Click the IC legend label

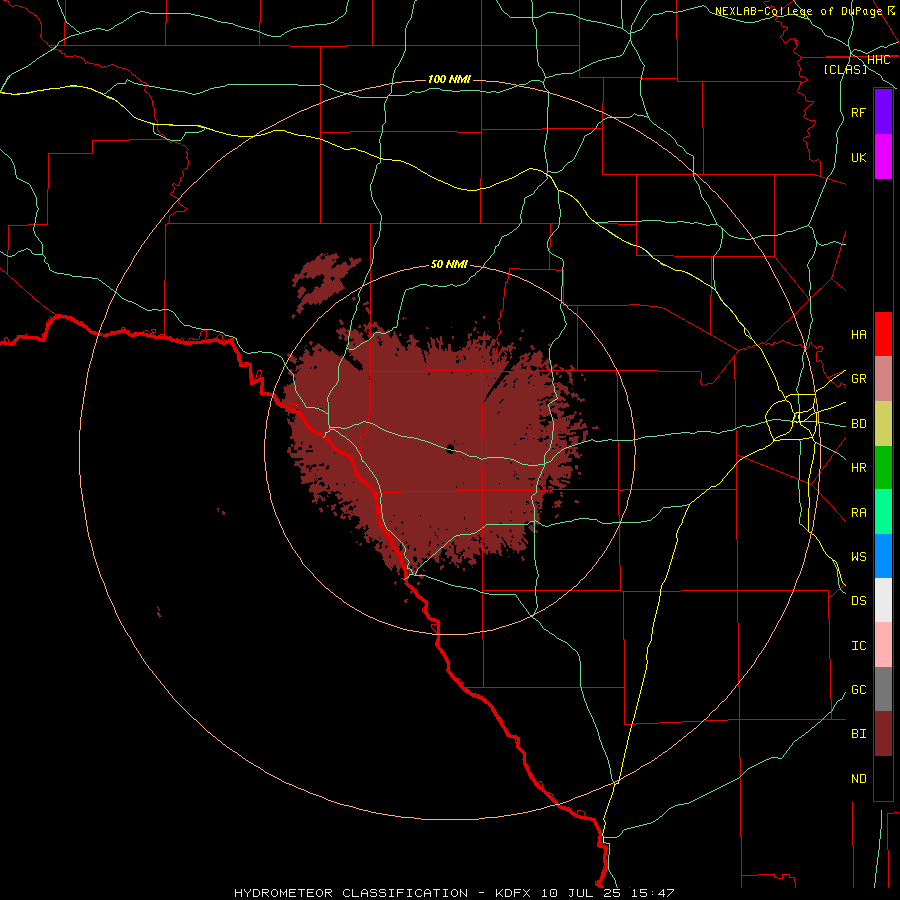point(858,646)
